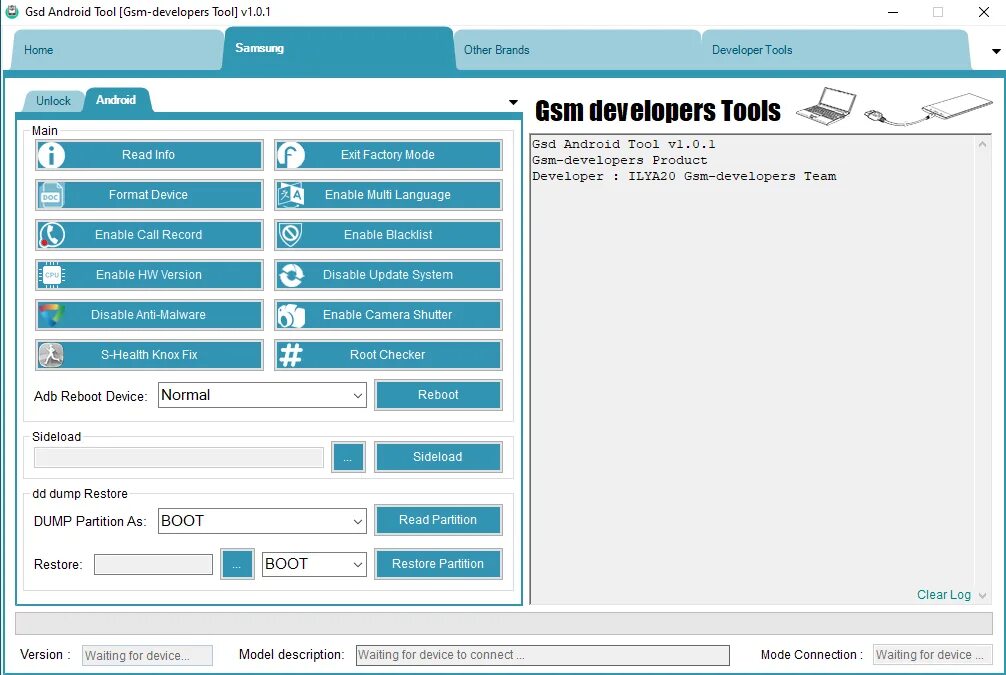Click the CPU chip icon beside Enable HW Version

51,275
